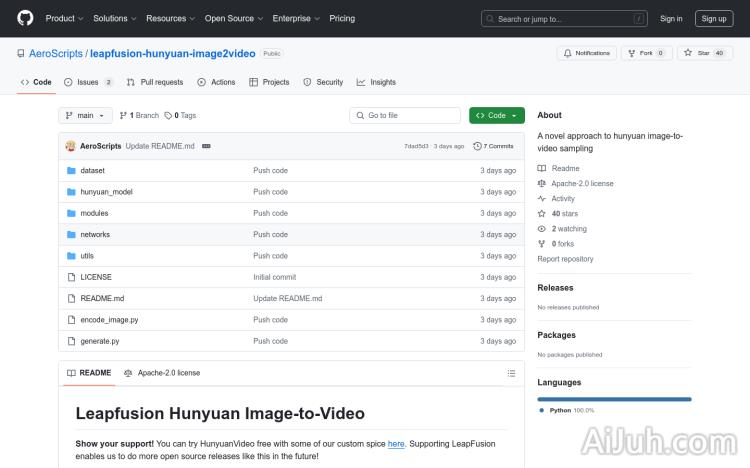
Task: Open the Resources dropdown menu
Action: point(170,18)
